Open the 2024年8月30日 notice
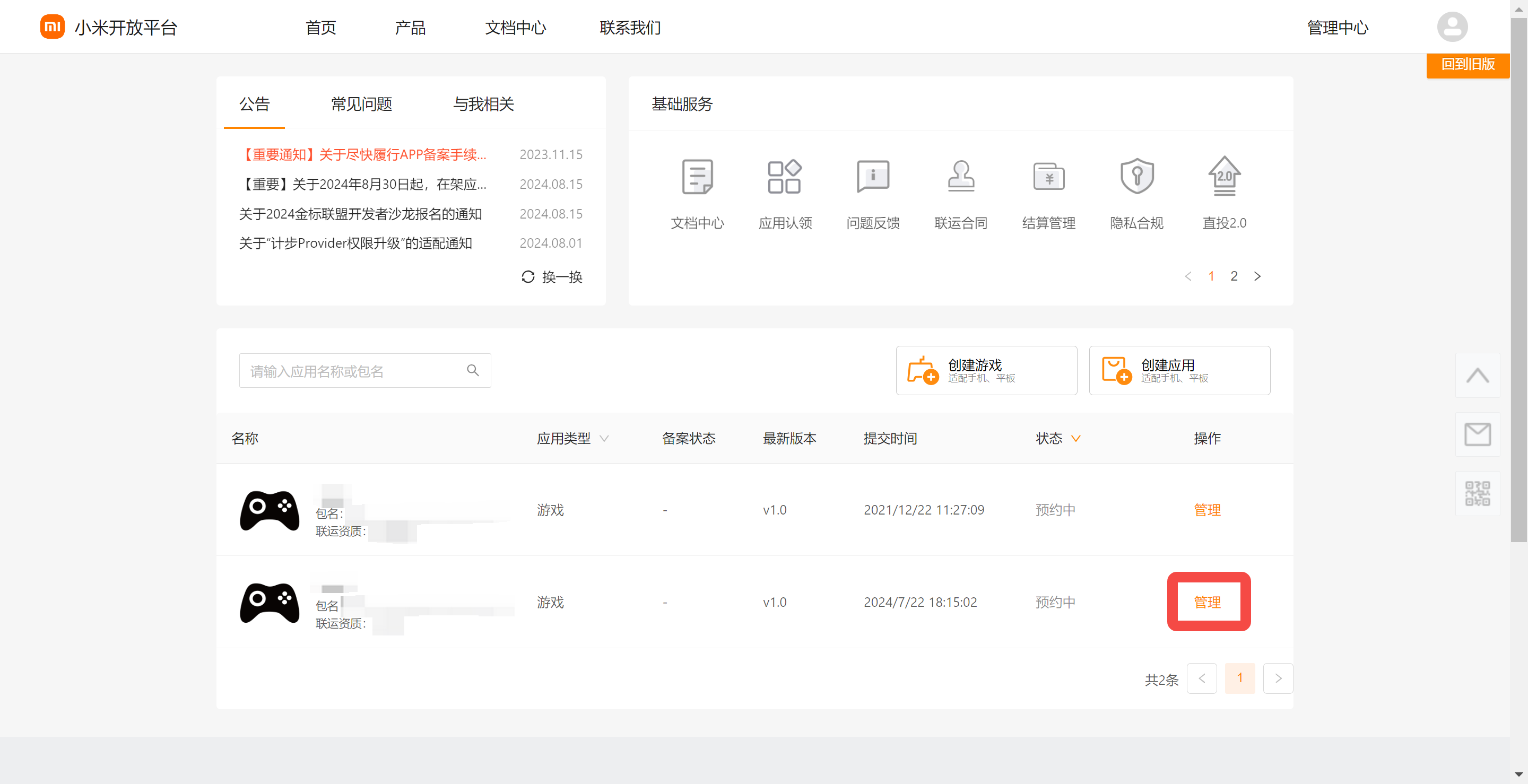Image resolution: width=1528 pixels, height=784 pixels. click(x=362, y=185)
